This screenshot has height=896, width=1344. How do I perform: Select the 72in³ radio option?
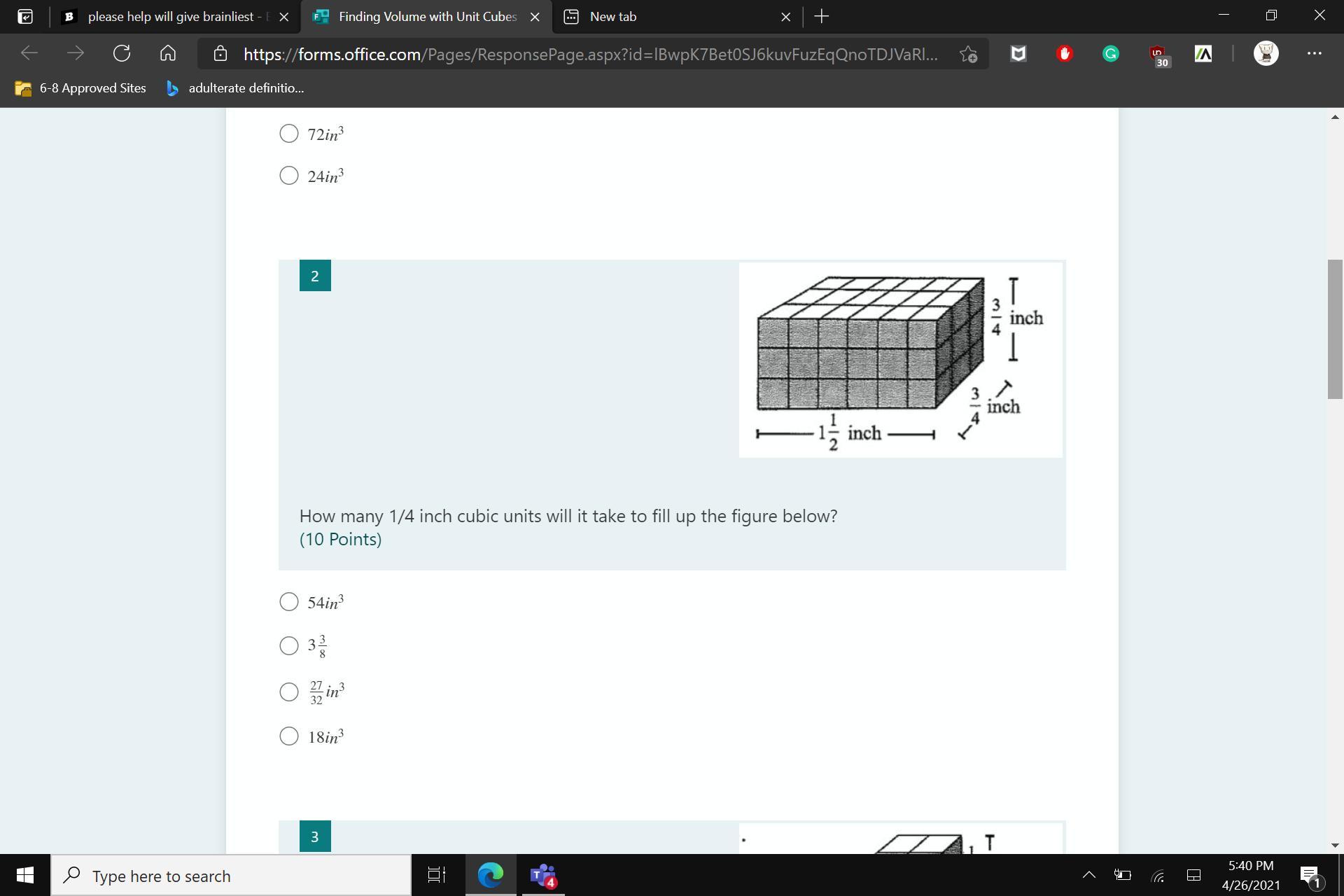pyautogui.click(x=289, y=134)
